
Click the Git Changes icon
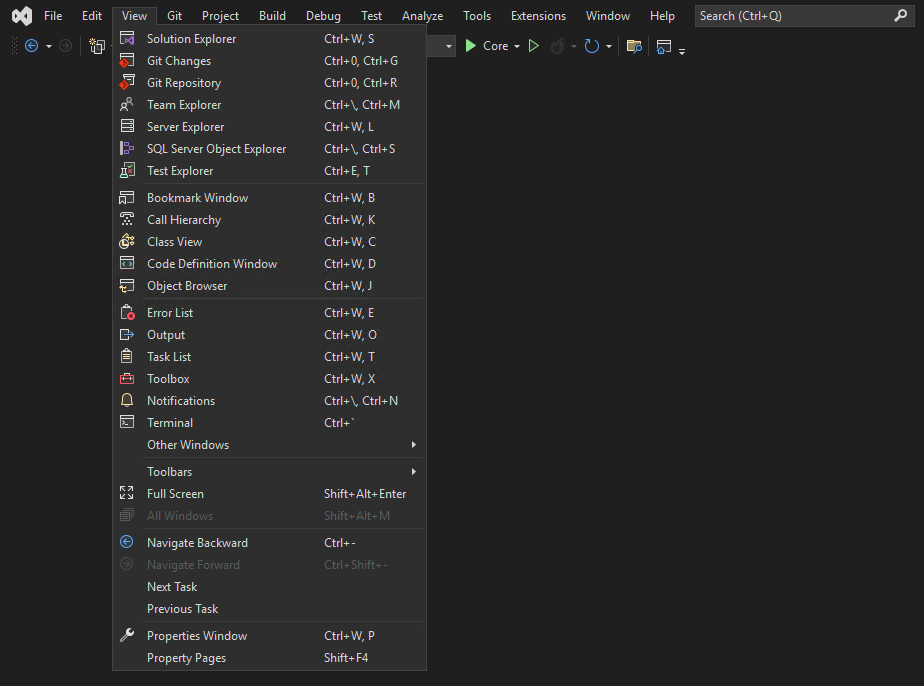(x=127, y=60)
